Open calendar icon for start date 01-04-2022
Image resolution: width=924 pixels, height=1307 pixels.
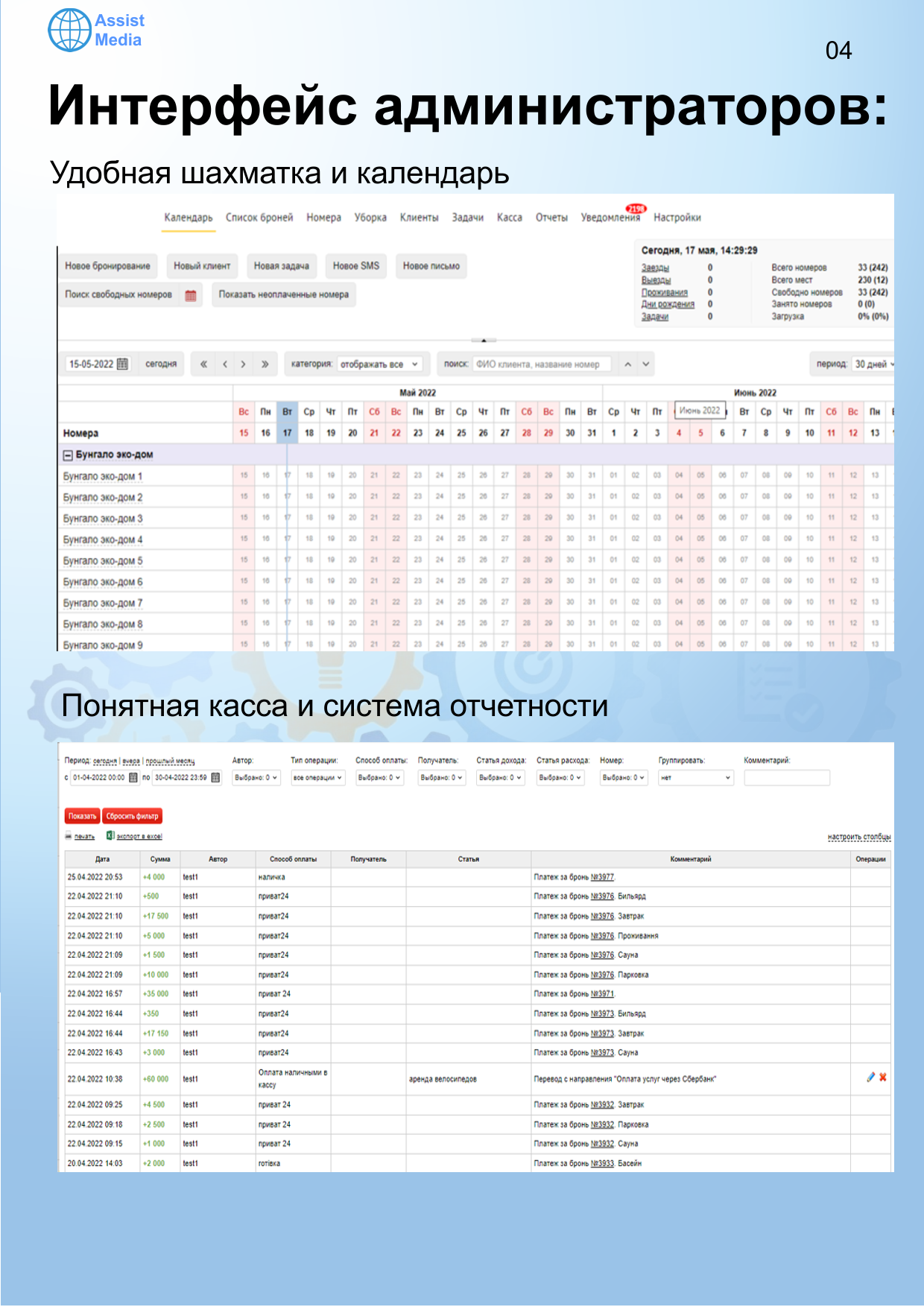pos(133,778)
